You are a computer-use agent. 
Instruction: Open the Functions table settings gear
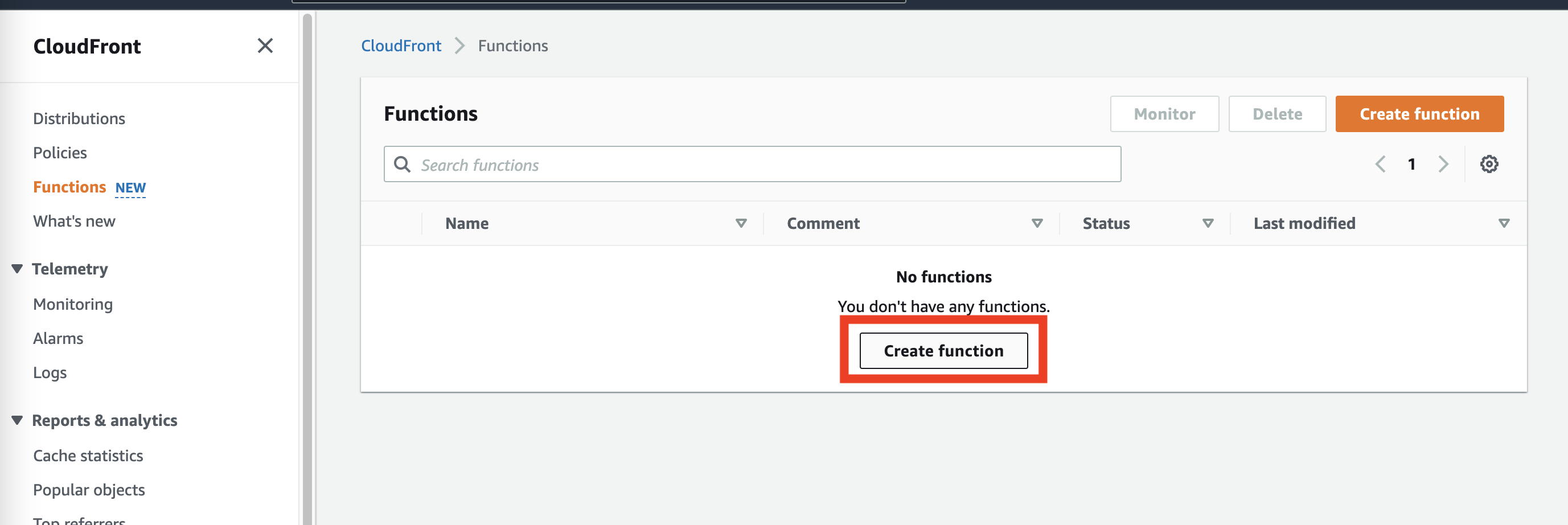pos(1489,164)
